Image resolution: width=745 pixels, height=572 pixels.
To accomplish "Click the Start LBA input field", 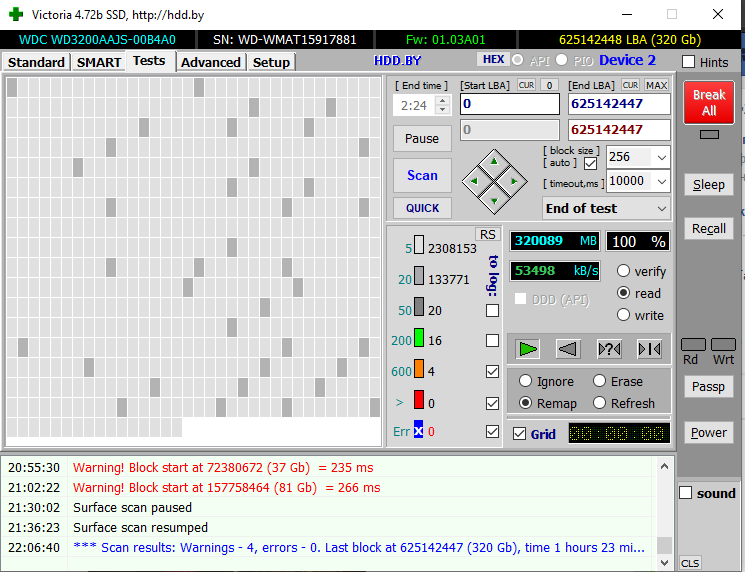I will click(510, 104).
